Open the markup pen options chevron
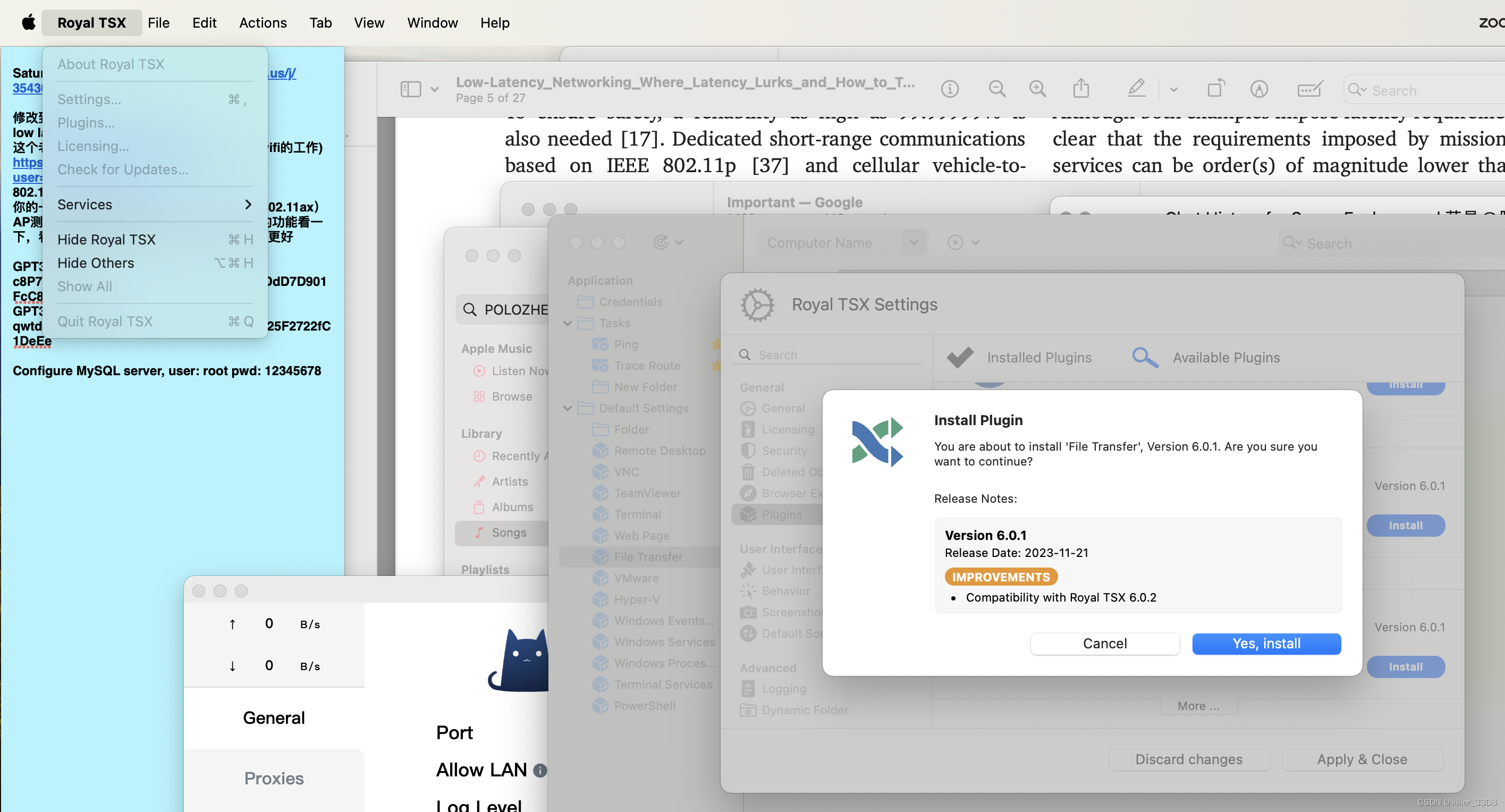1505x812 pixels. click(1174, 90)
